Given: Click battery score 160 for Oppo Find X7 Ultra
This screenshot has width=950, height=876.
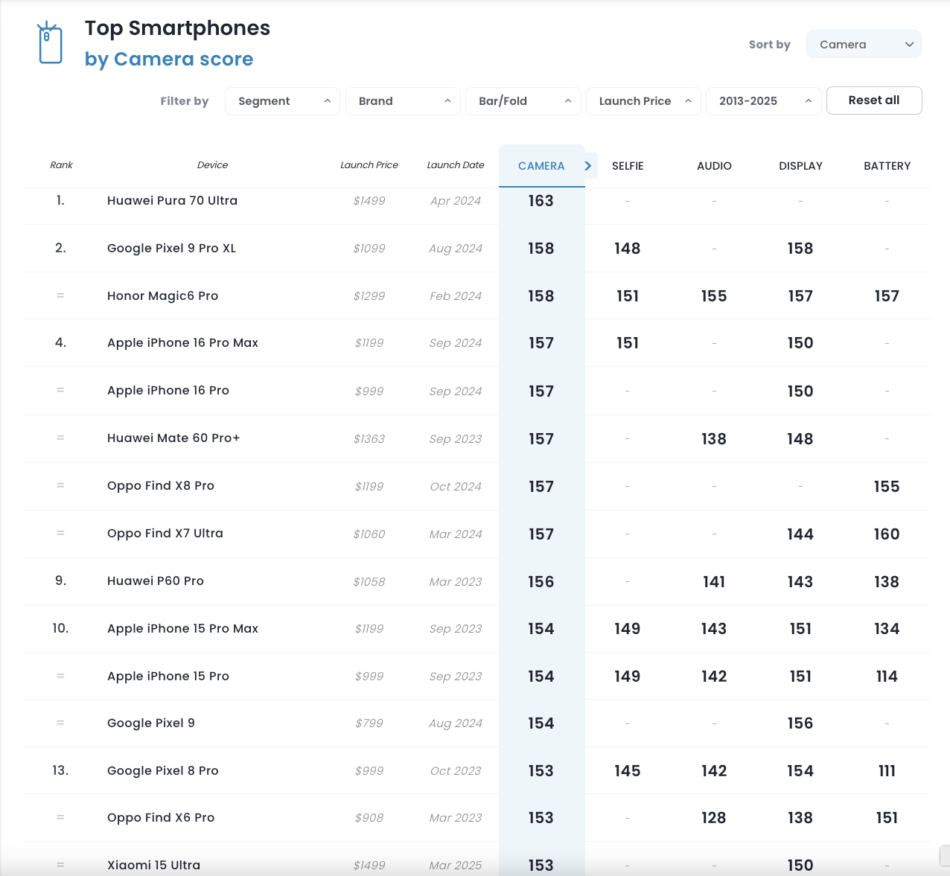Looking at the screenshot, I should coord(886,534).
